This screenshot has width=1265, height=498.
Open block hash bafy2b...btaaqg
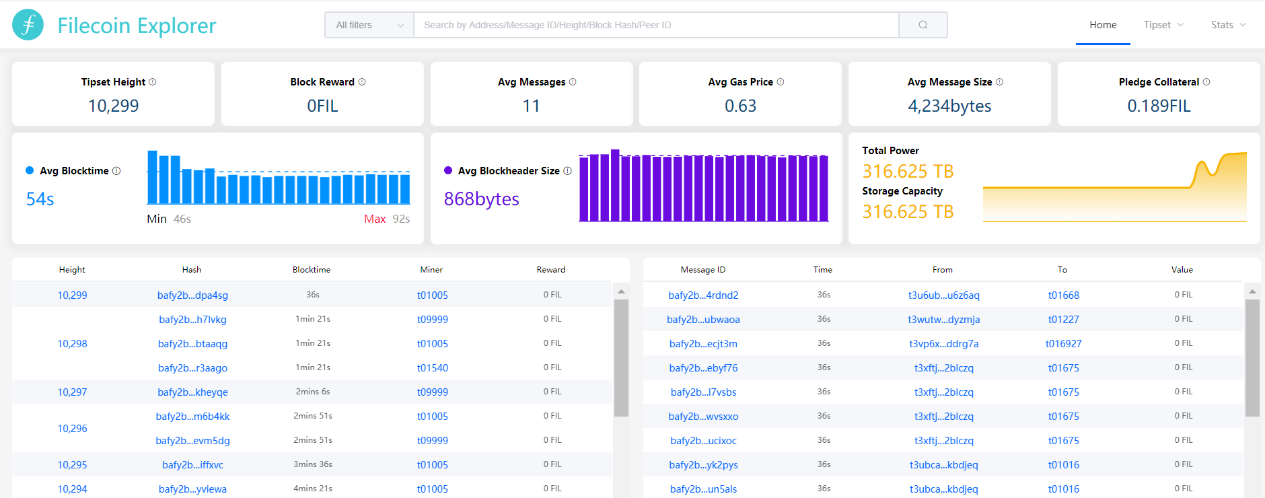tap(193, 344)
